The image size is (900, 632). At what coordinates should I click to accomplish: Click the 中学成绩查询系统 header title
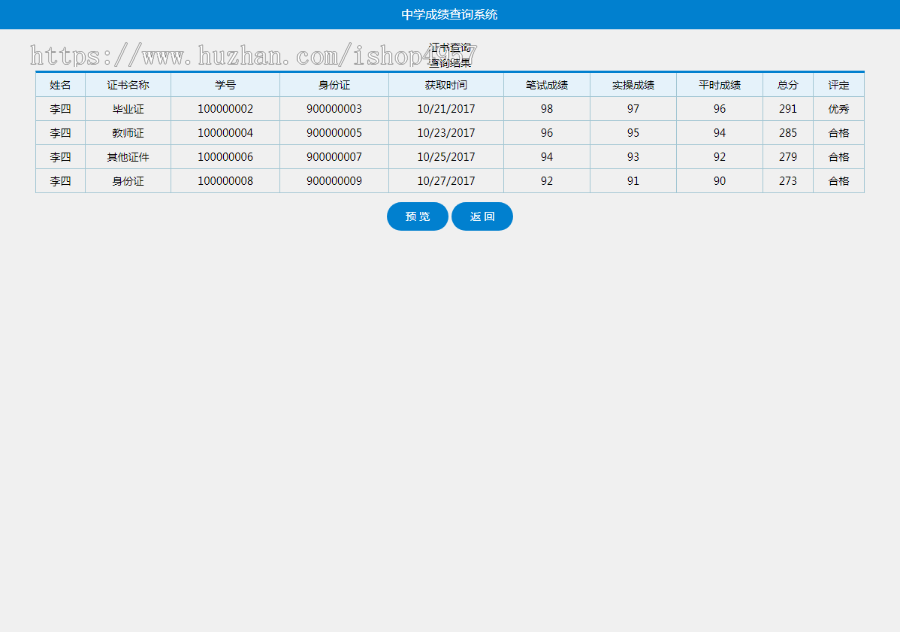point(449,14)
